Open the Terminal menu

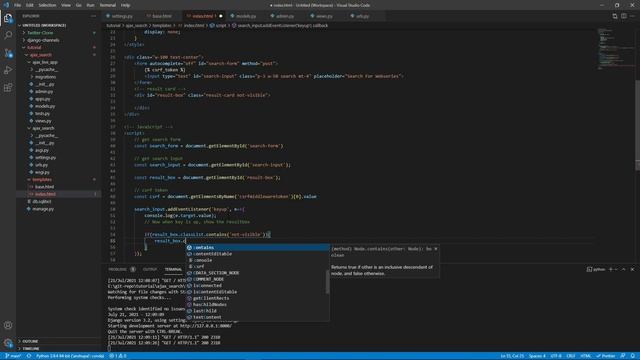pos(108,5)
